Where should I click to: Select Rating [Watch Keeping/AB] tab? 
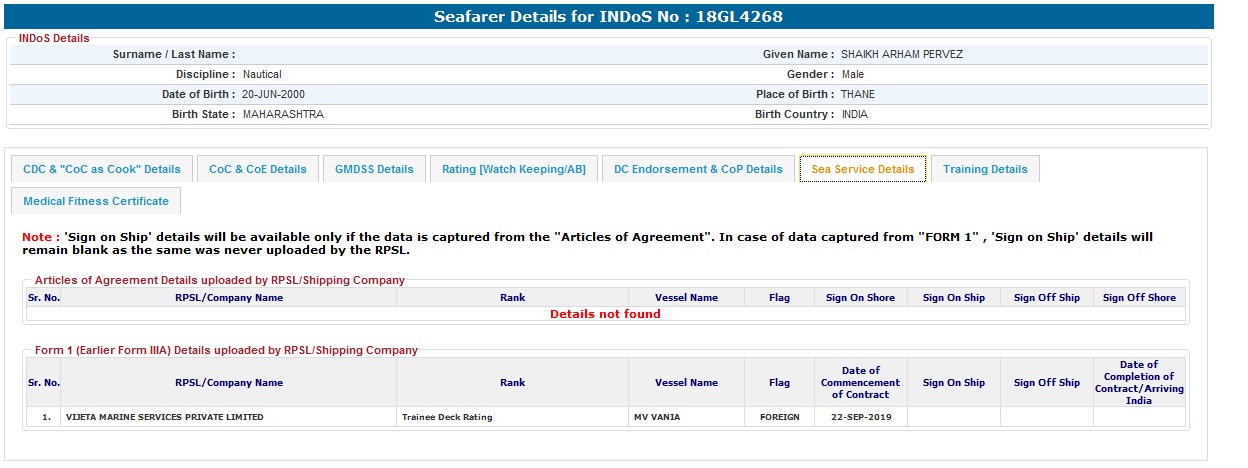(x=514, y=169)
